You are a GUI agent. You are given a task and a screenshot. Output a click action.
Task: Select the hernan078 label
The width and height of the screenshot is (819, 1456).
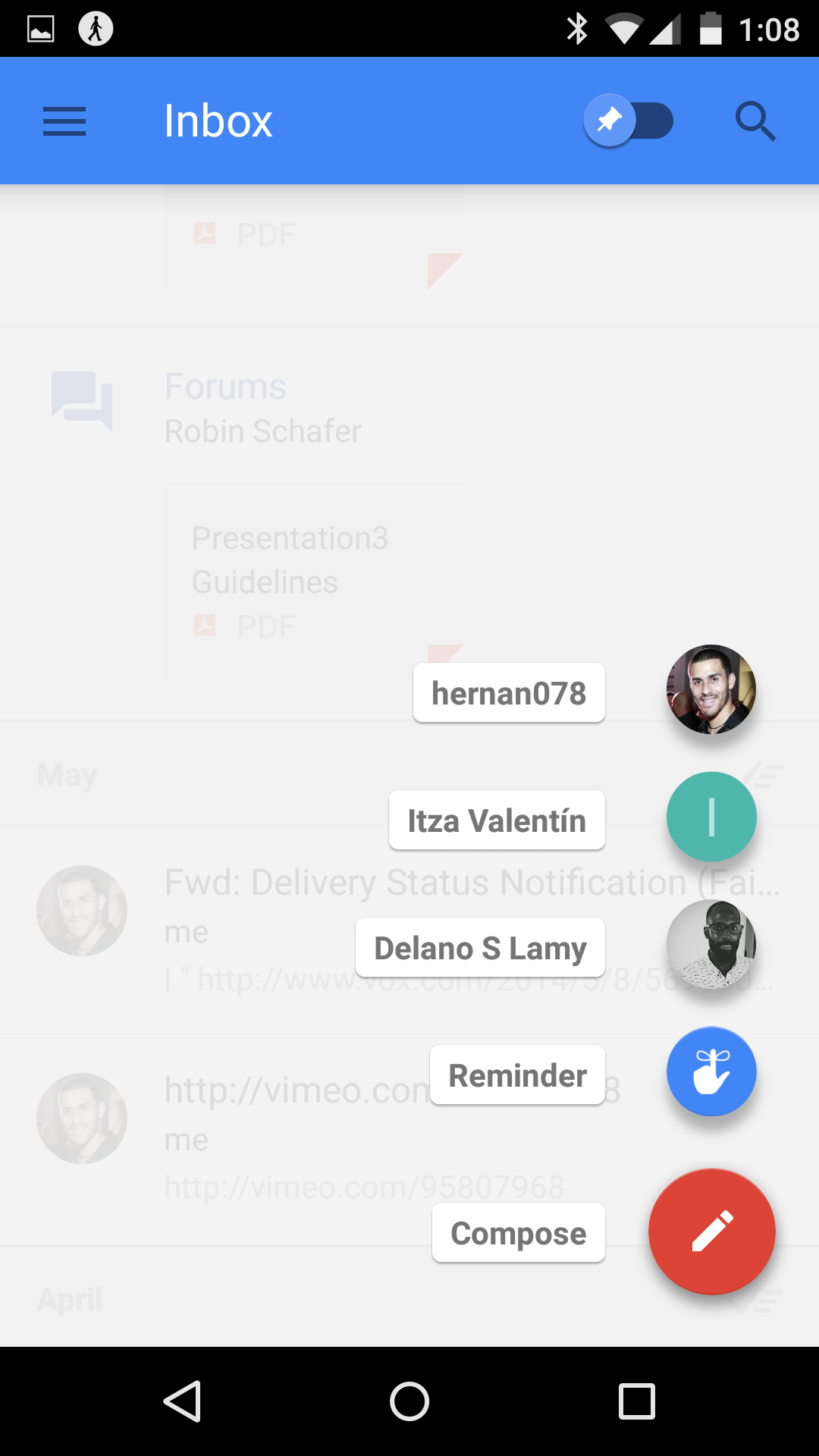[509, 692]
